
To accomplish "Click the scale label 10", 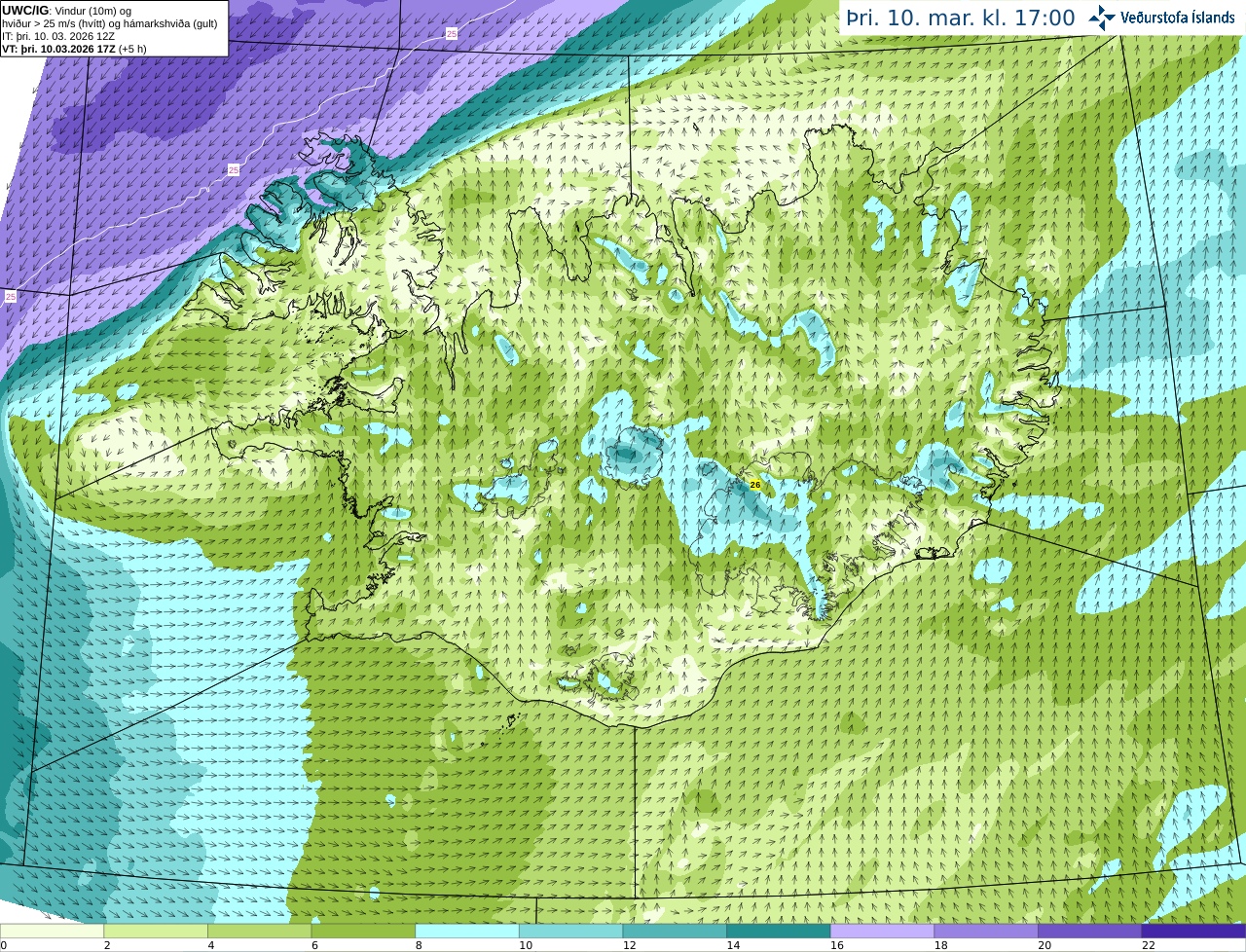I will (x=526, y=945).
